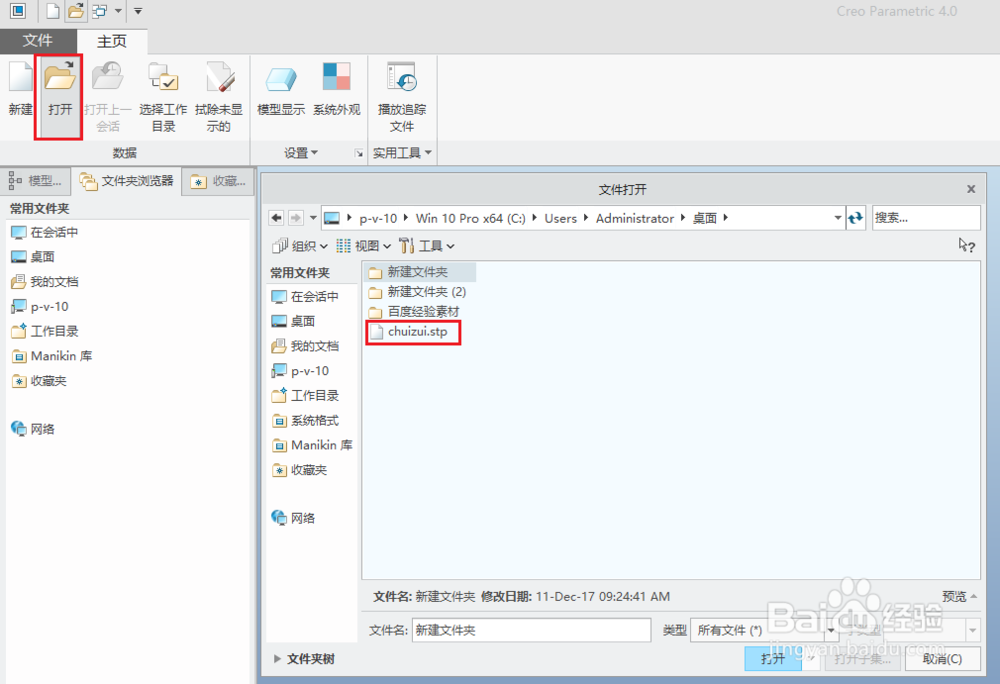This screenshot has height=684, width=1000.
Task: Select the chuizui.stp file
Action: 409,331
